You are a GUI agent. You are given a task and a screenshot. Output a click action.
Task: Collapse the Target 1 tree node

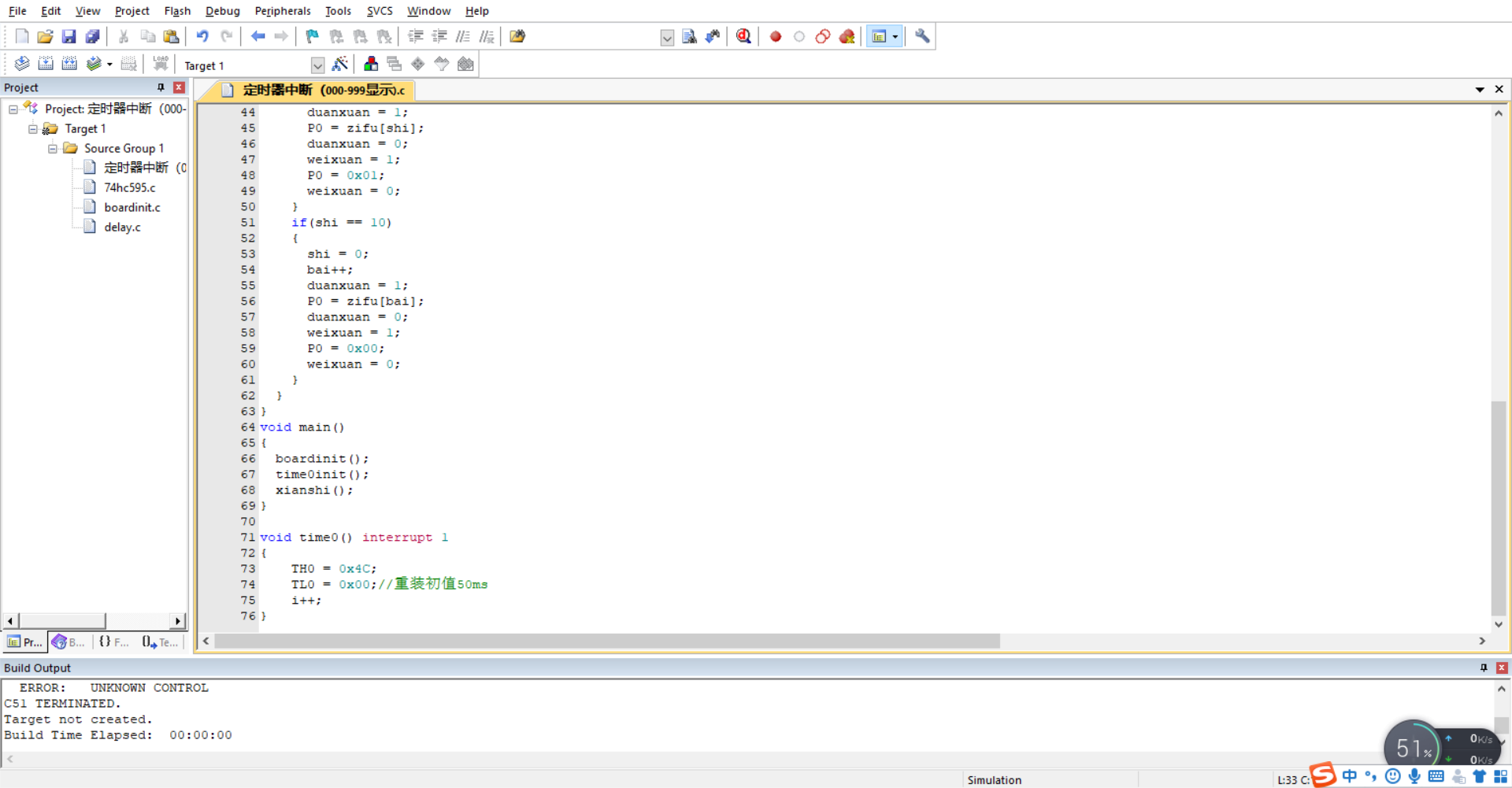click(33, 129)
